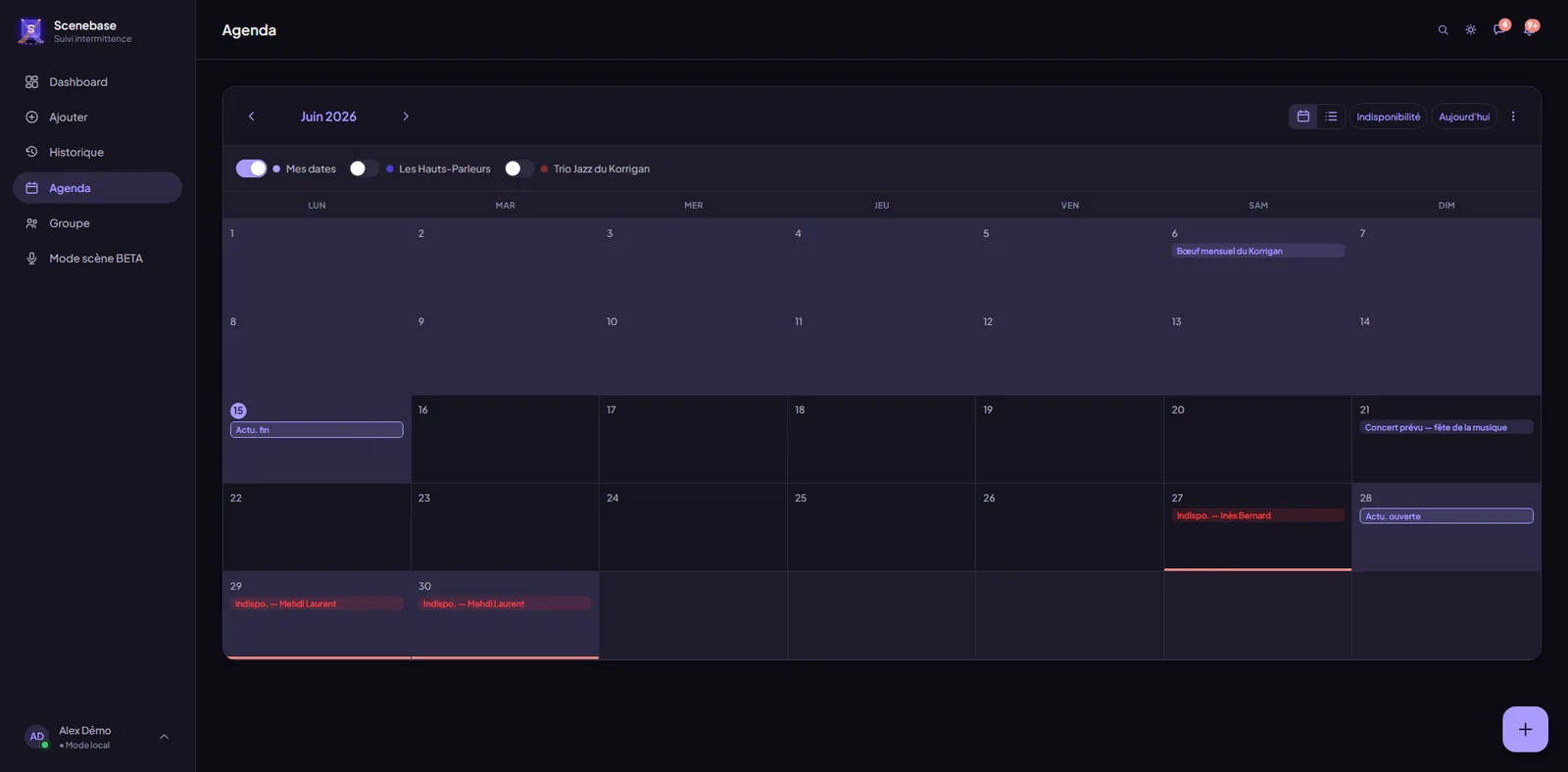1568x772 pixels.
Task: Open the Juin 2026 month picker
Action: pos(328,117)
